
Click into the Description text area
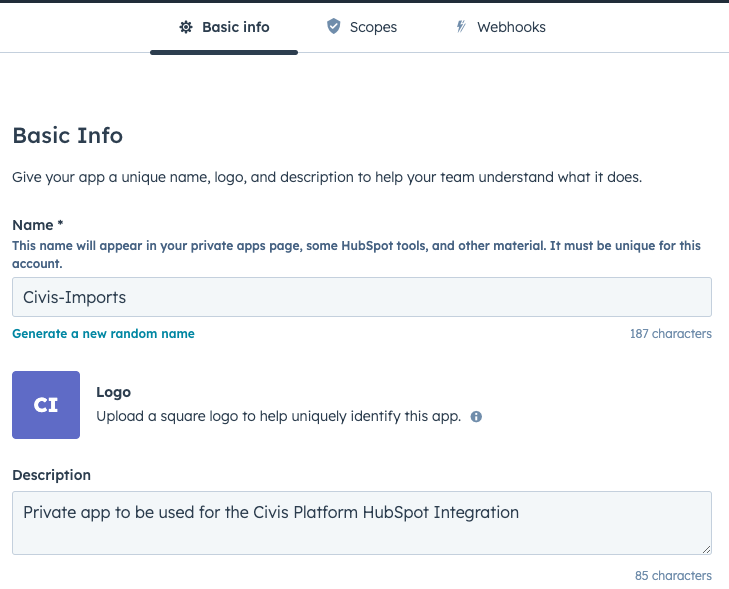[x=362, y=523]
